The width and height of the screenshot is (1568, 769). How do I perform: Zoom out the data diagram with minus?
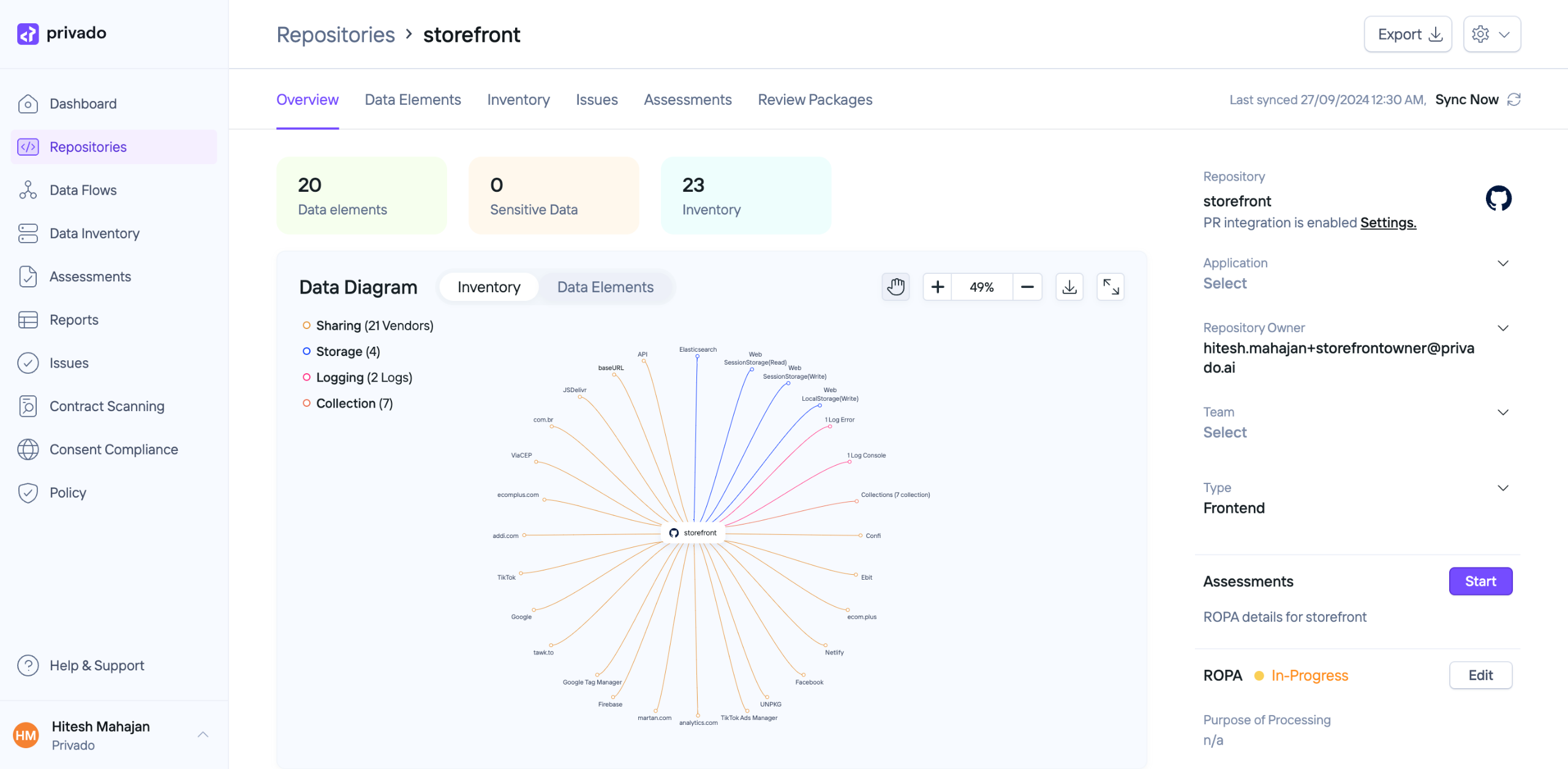1027,287
